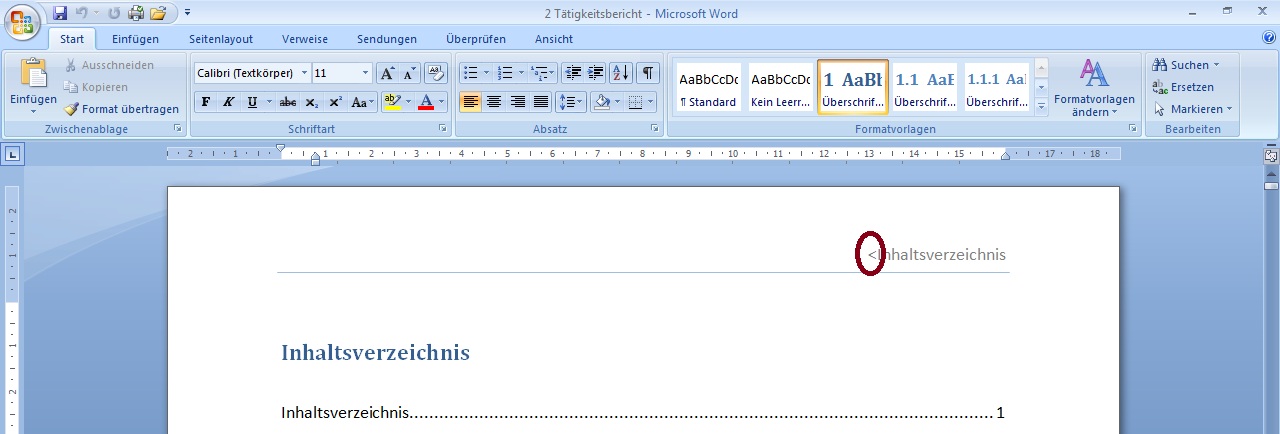Viewport: 1280px width, 434px height.
Task: Apply a numbered list
Action: pos(505,73)
